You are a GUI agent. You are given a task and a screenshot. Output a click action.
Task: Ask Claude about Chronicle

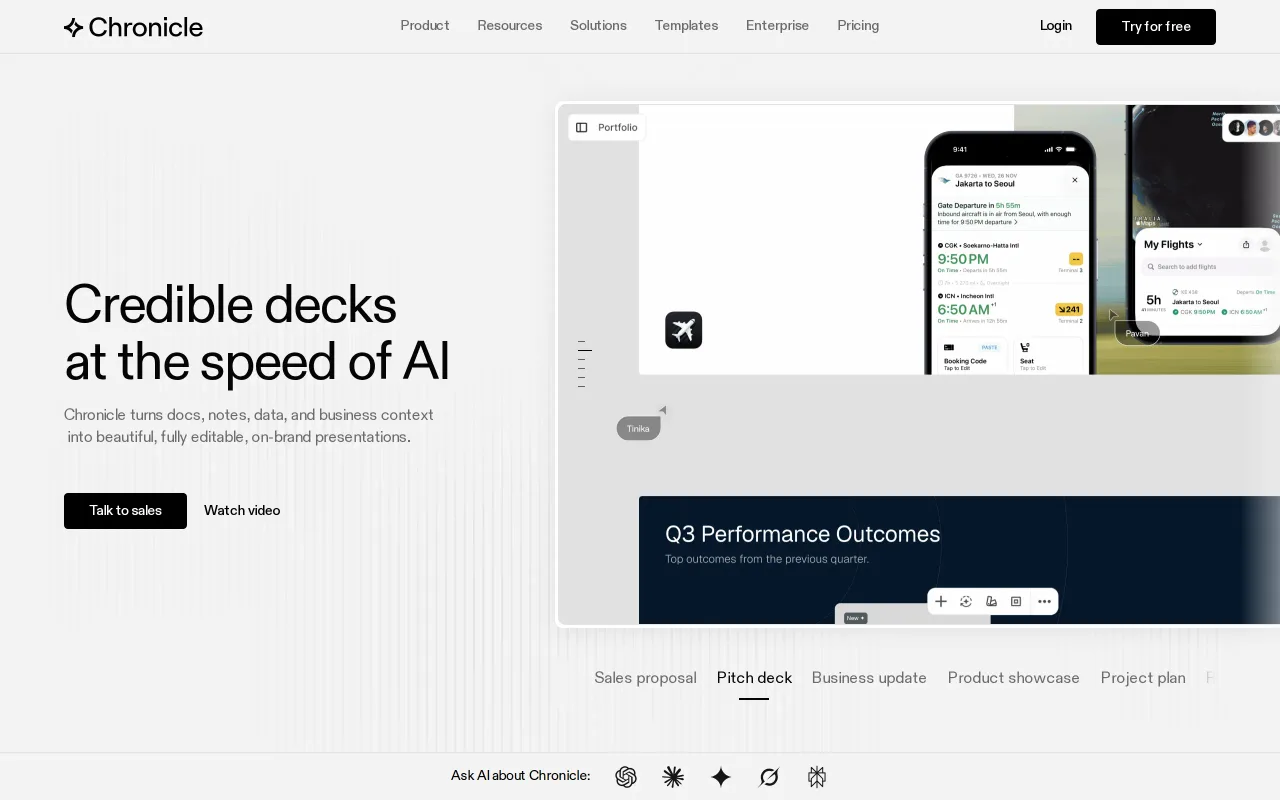[673, 777]
